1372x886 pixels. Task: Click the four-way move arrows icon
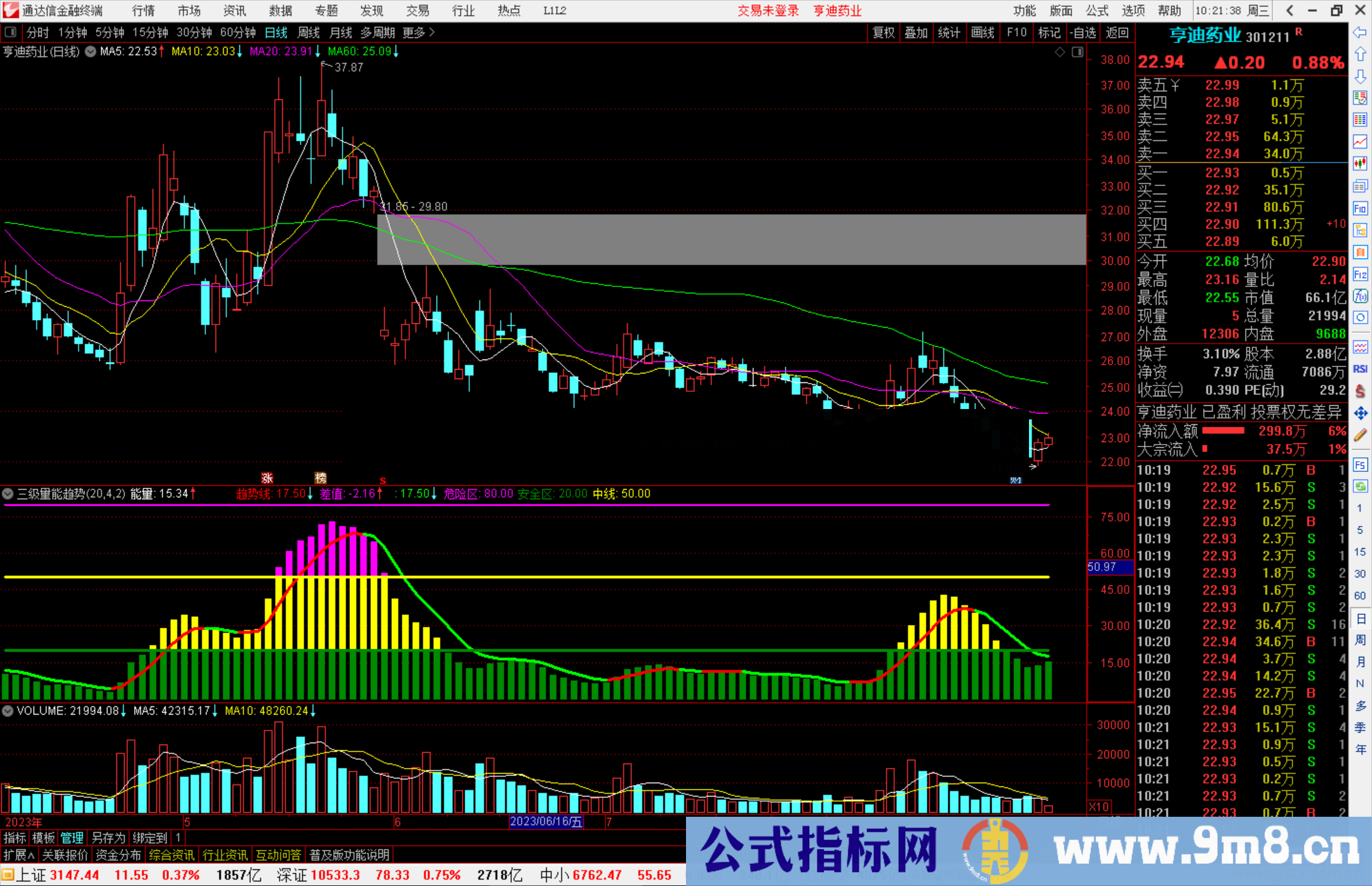[x=1360, y=413]
